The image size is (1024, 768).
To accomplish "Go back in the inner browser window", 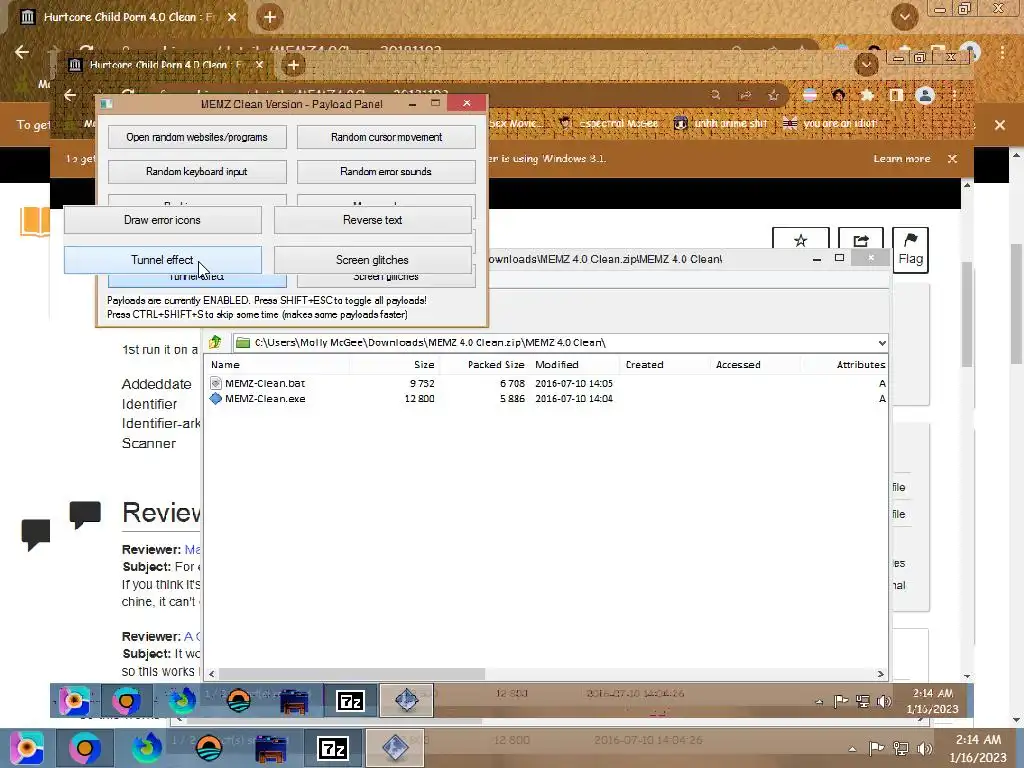I will [70, 95].
